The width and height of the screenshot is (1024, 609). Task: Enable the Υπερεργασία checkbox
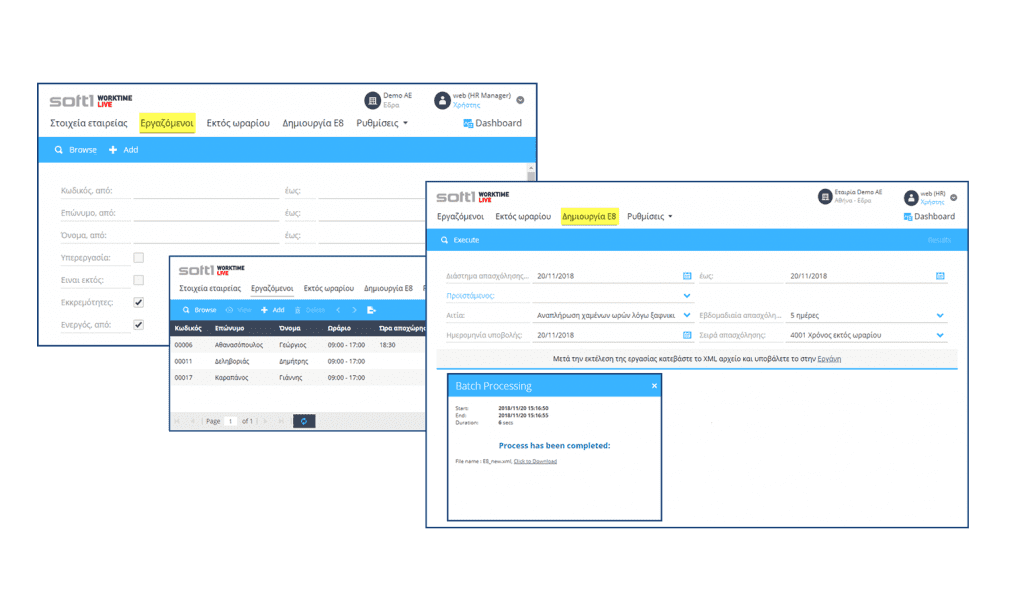(x=139, y=258)
